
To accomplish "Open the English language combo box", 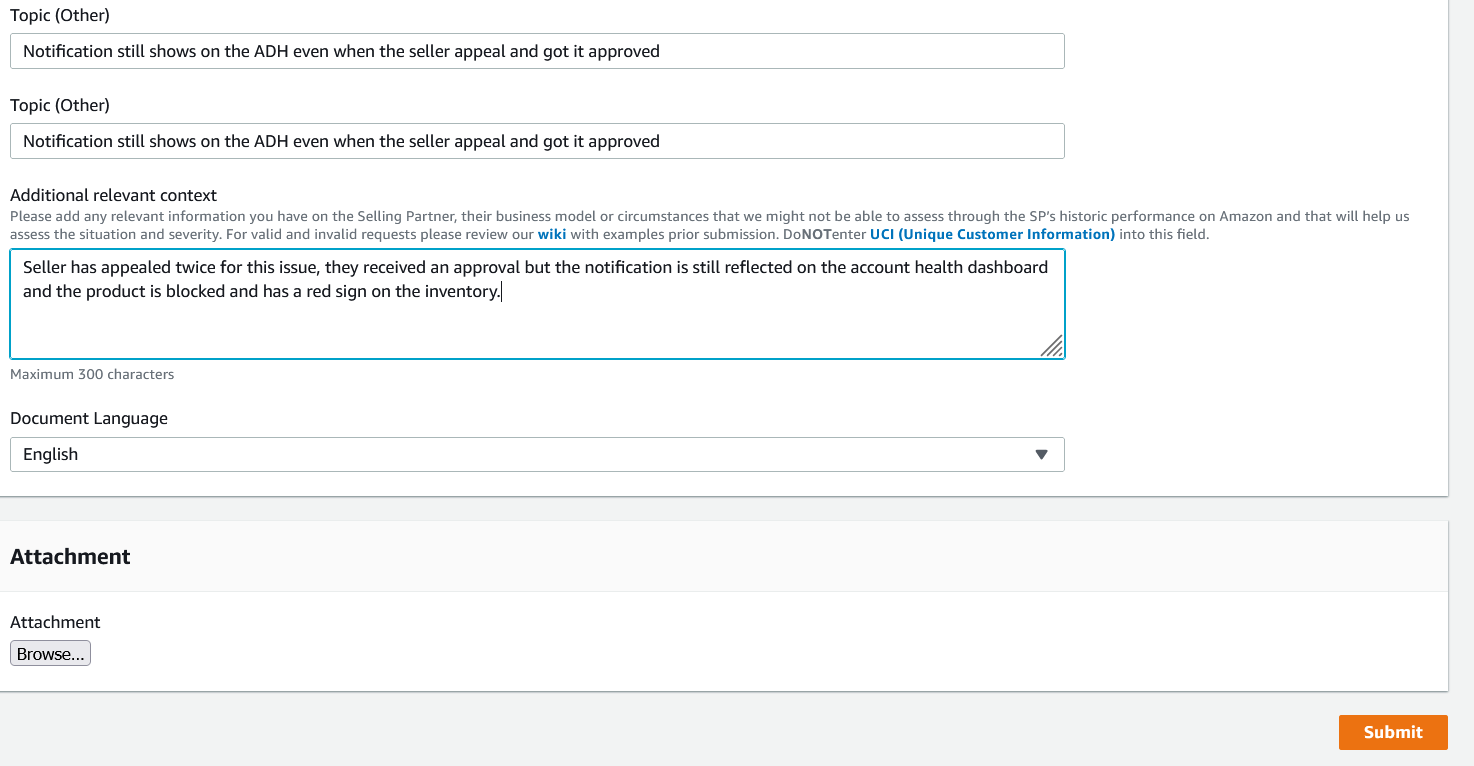I will tap(537, 454).
